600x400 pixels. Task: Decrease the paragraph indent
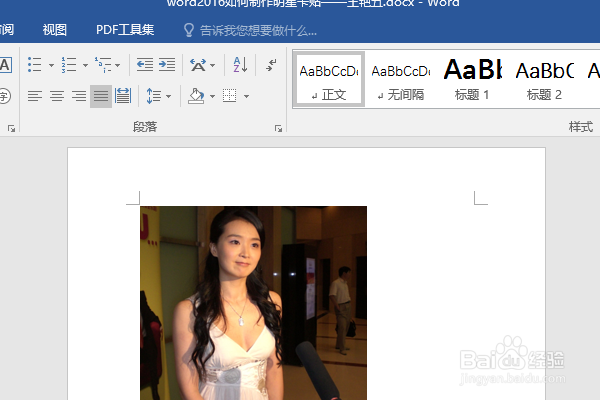click(145, 65)
